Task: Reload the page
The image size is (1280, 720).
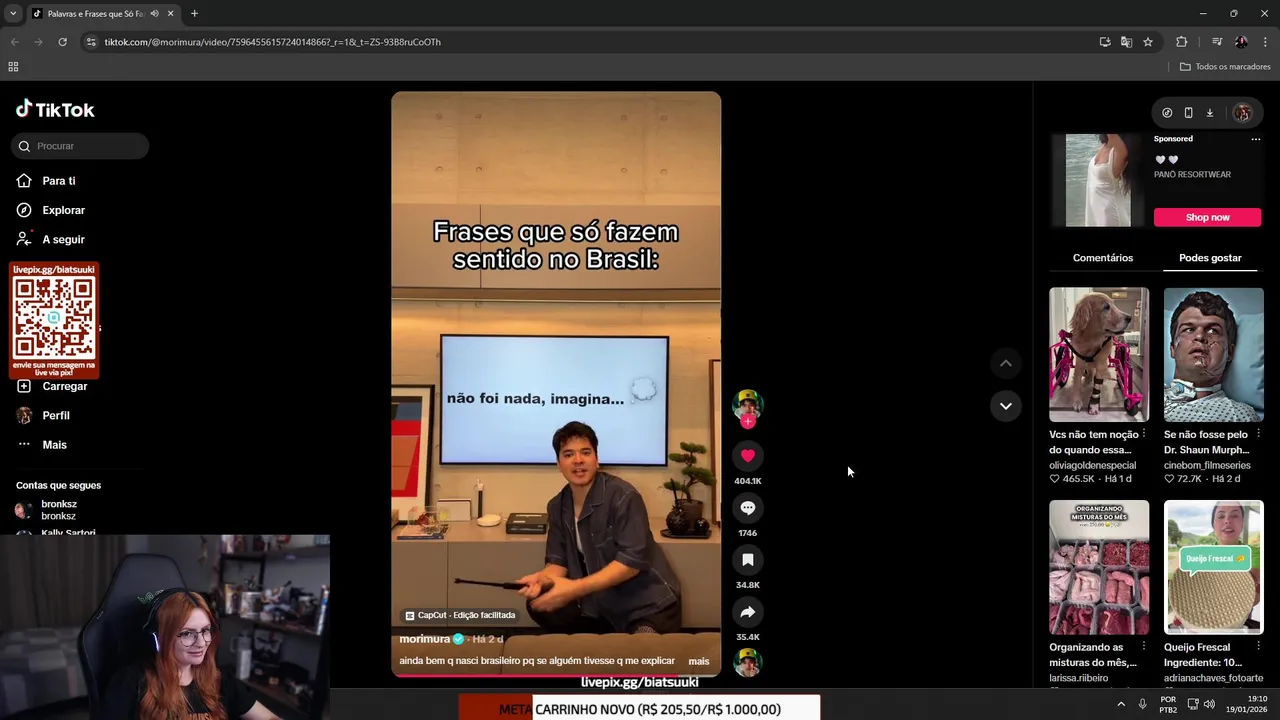Action: 62,42
